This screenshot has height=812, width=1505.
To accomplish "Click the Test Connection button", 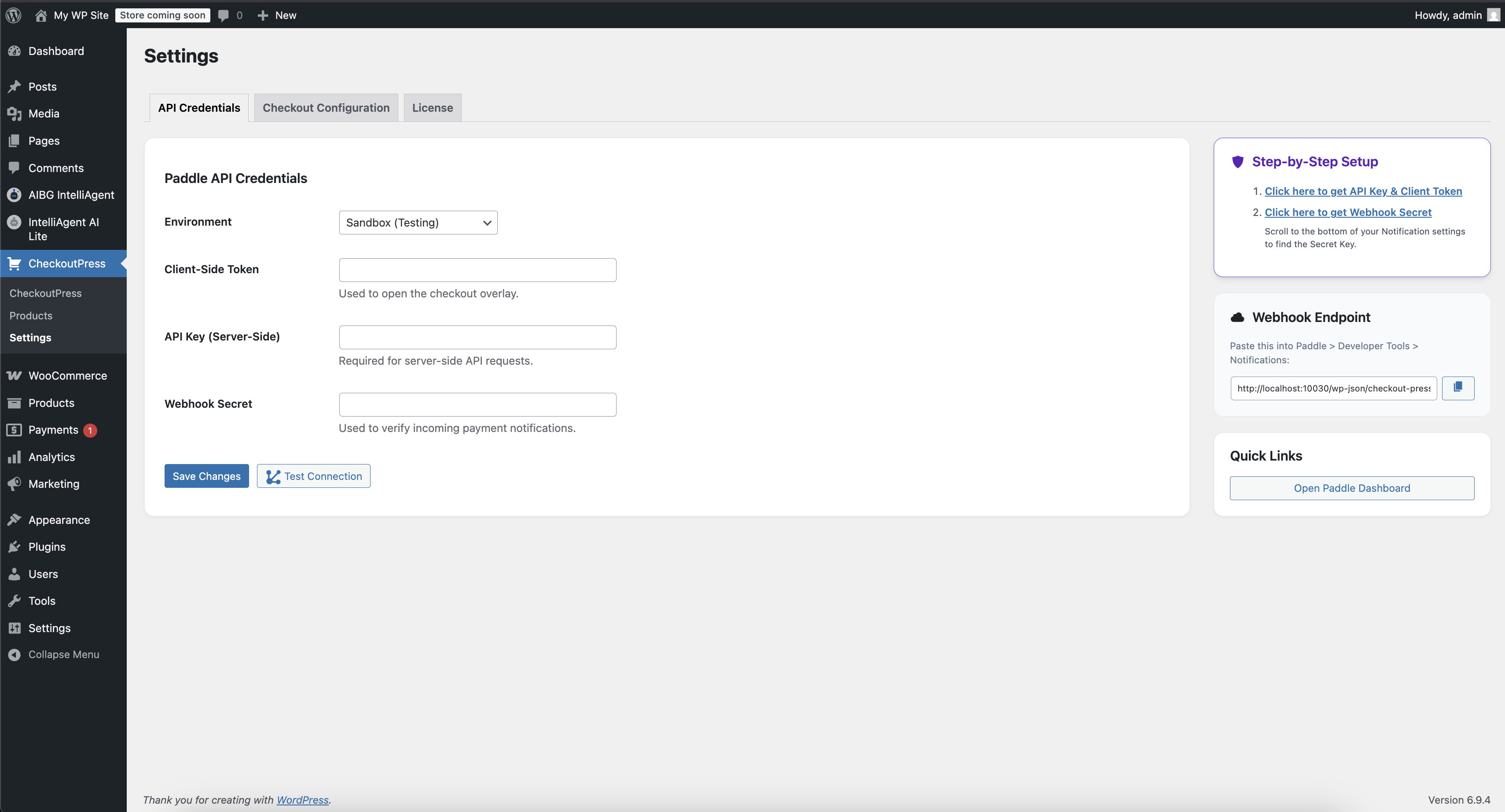I will [314, 476].
